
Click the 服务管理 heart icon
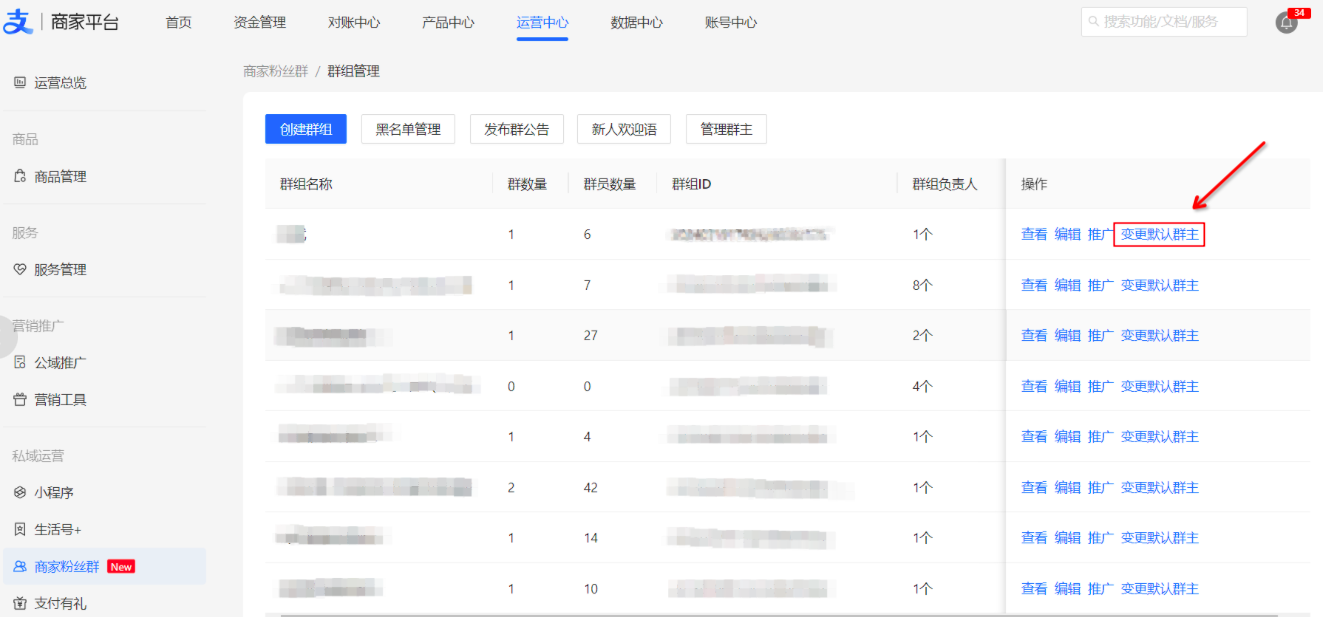[20, 269]
